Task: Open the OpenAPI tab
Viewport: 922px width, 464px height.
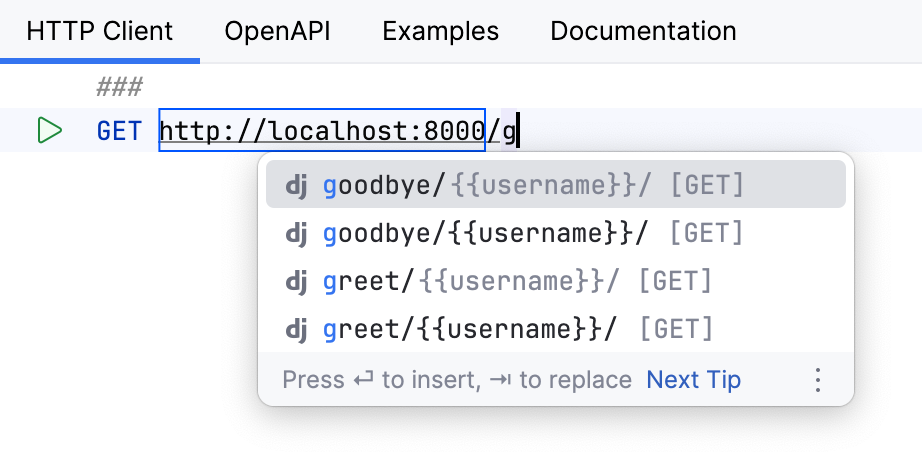Action: point(277,31)
